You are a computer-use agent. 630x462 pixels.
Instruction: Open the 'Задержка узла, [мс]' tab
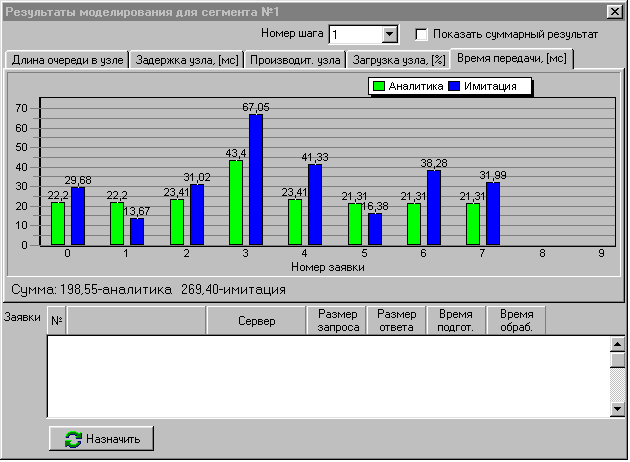[187, 60]
